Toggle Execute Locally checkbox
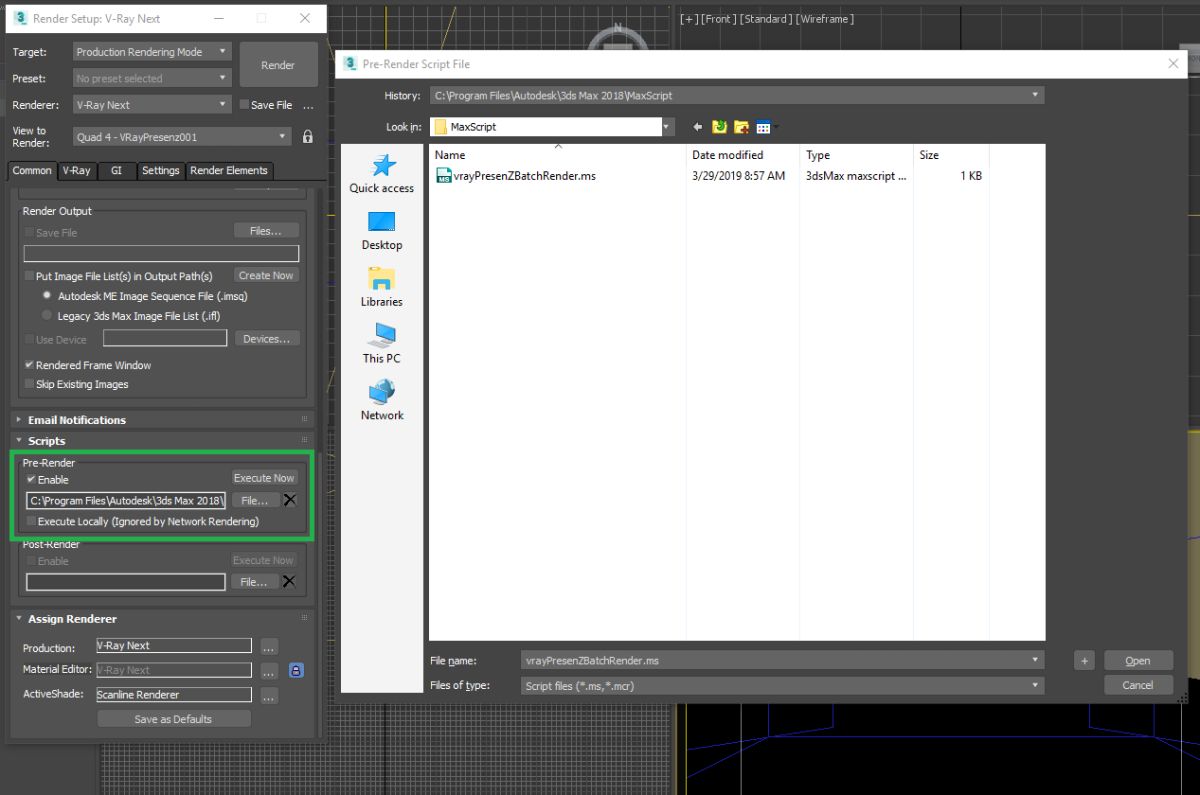The image size is (1200, 795). click(x=31, y=521)
